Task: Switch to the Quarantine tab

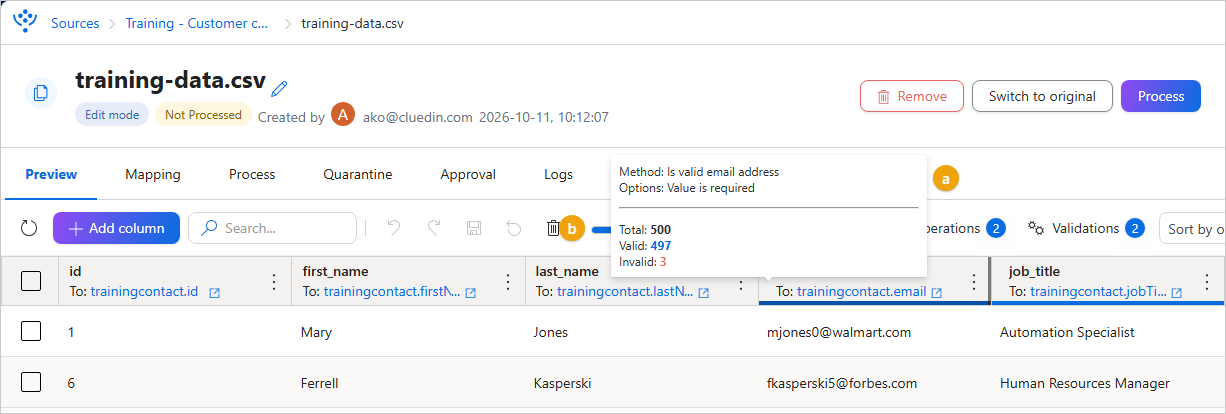Action: (x=358, y=174)
